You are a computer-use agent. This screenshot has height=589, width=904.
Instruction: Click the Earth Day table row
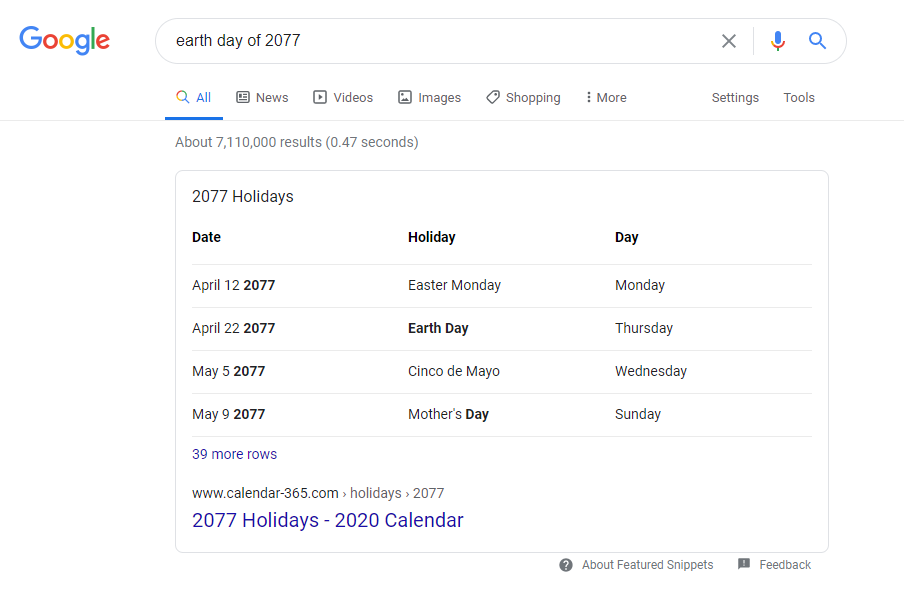pyautogui.click(x=438, y=328)
